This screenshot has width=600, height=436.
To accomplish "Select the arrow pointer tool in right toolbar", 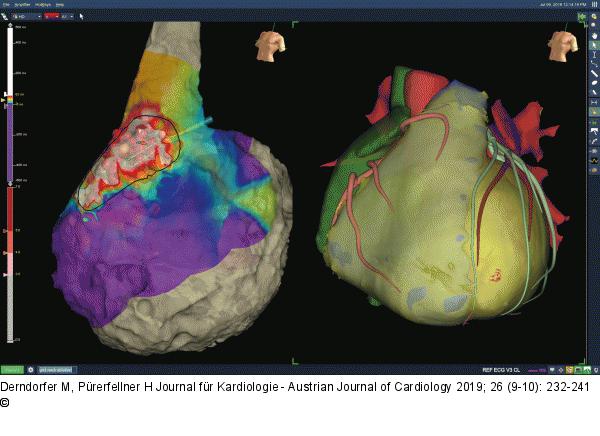I will click(x=594, y=44).
